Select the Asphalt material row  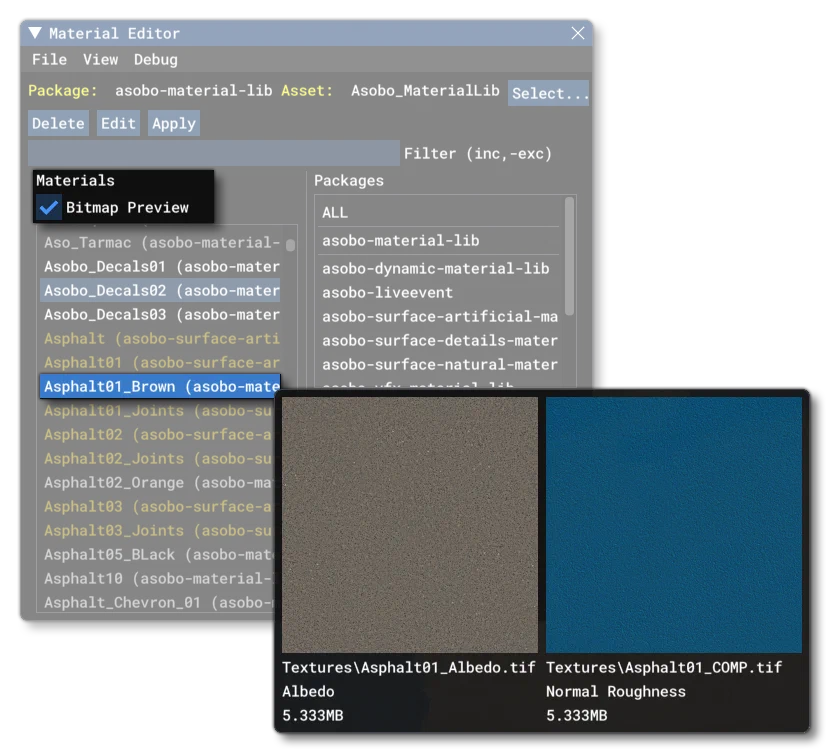pos(161,339)
